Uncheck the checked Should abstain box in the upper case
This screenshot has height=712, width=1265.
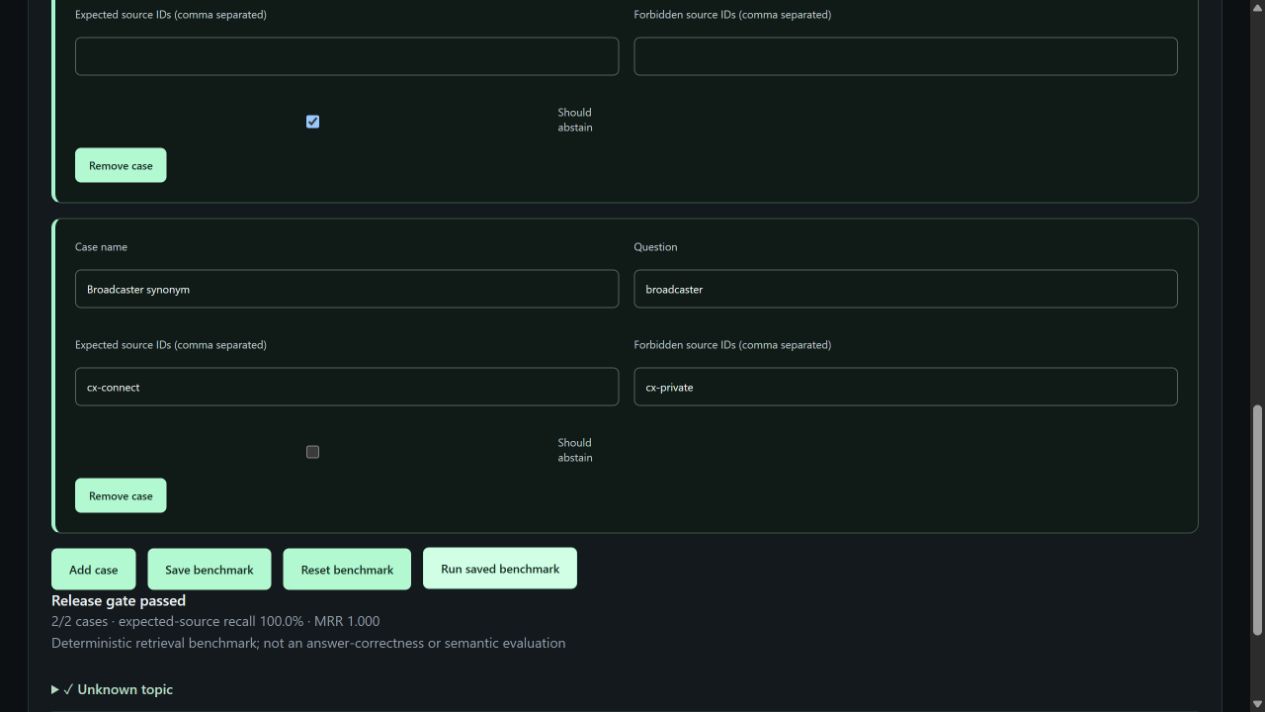tap(312, 122)
